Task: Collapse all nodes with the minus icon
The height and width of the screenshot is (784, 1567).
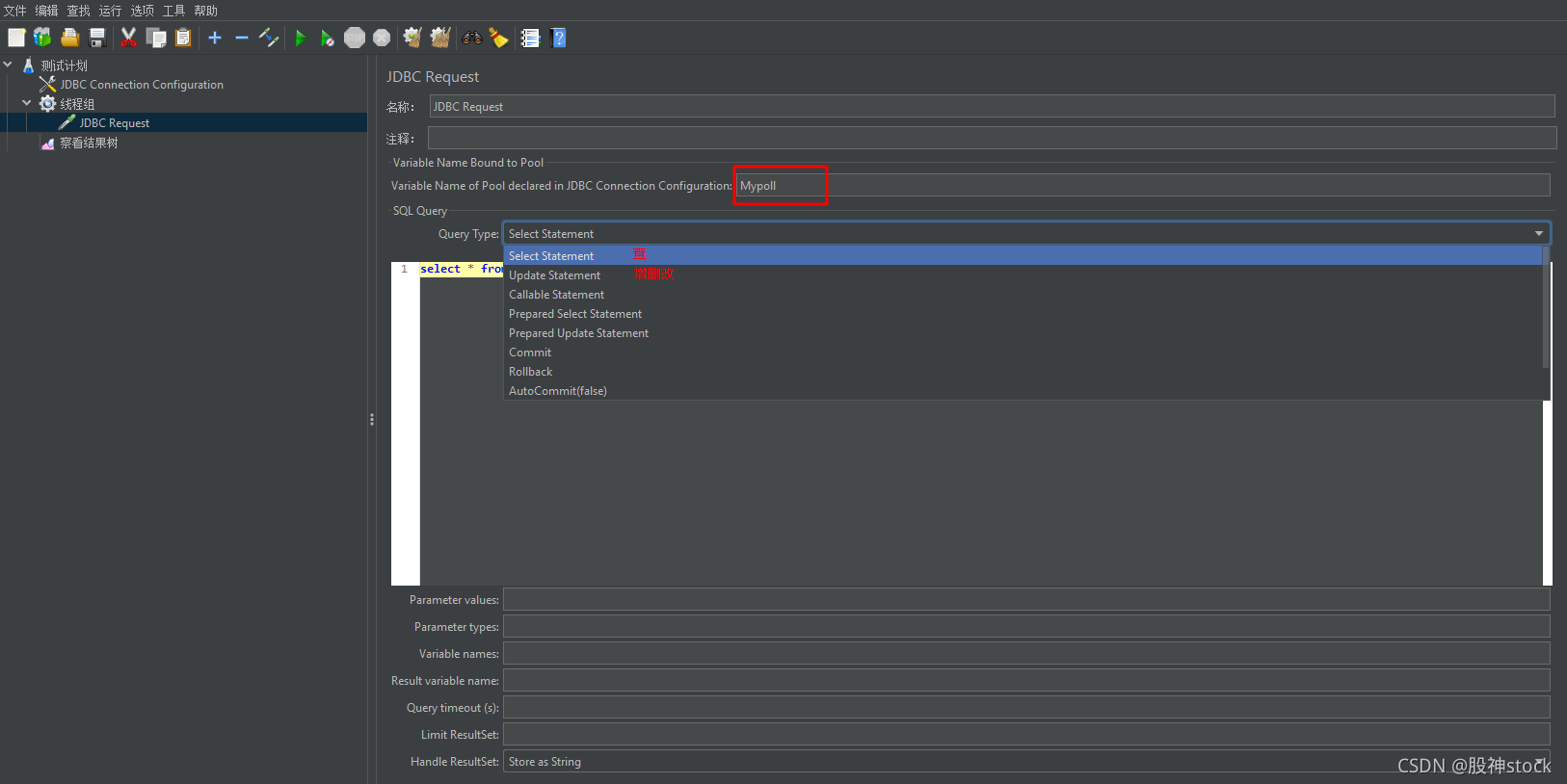Action: click(x=242, y=38)
